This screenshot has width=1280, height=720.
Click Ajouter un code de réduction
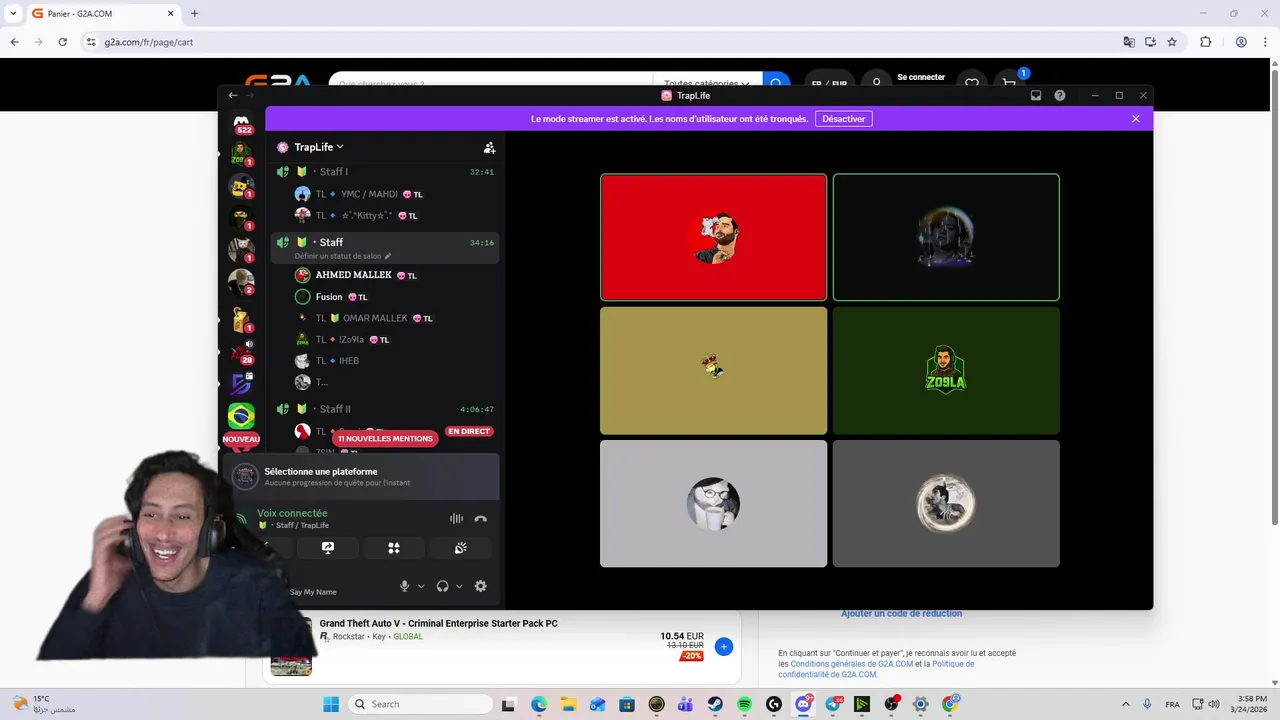coord(901,613)
